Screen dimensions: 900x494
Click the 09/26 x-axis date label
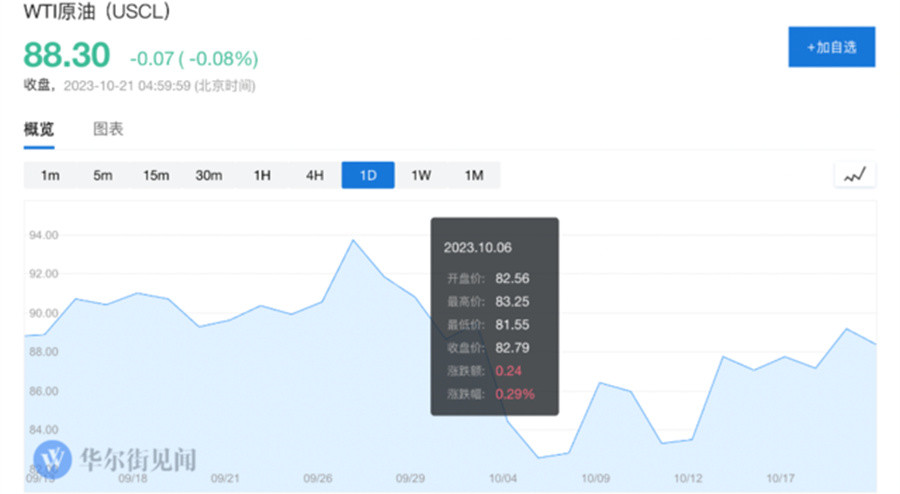317,478
